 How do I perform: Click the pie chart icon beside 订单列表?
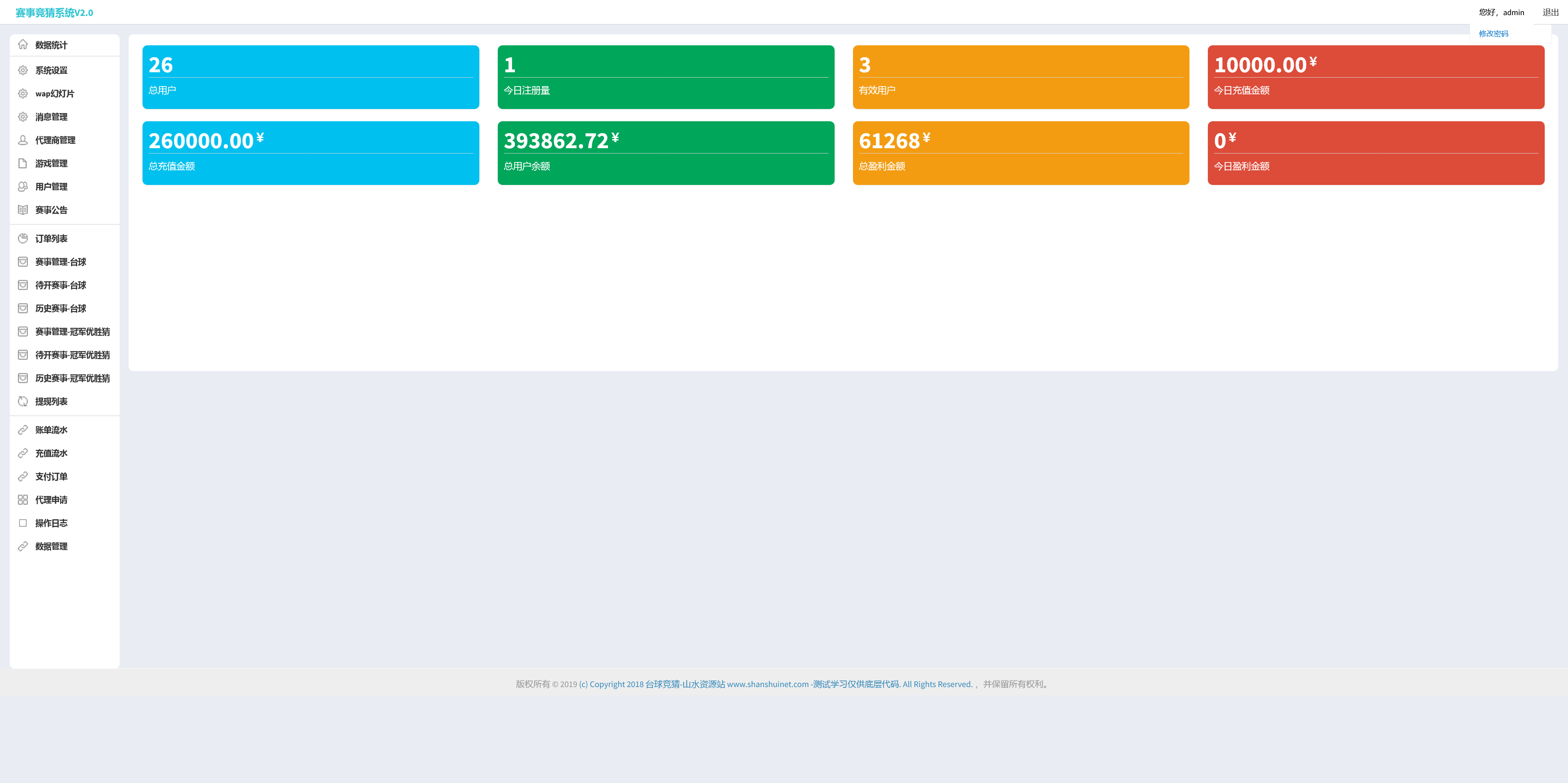[x=22, y=238]
